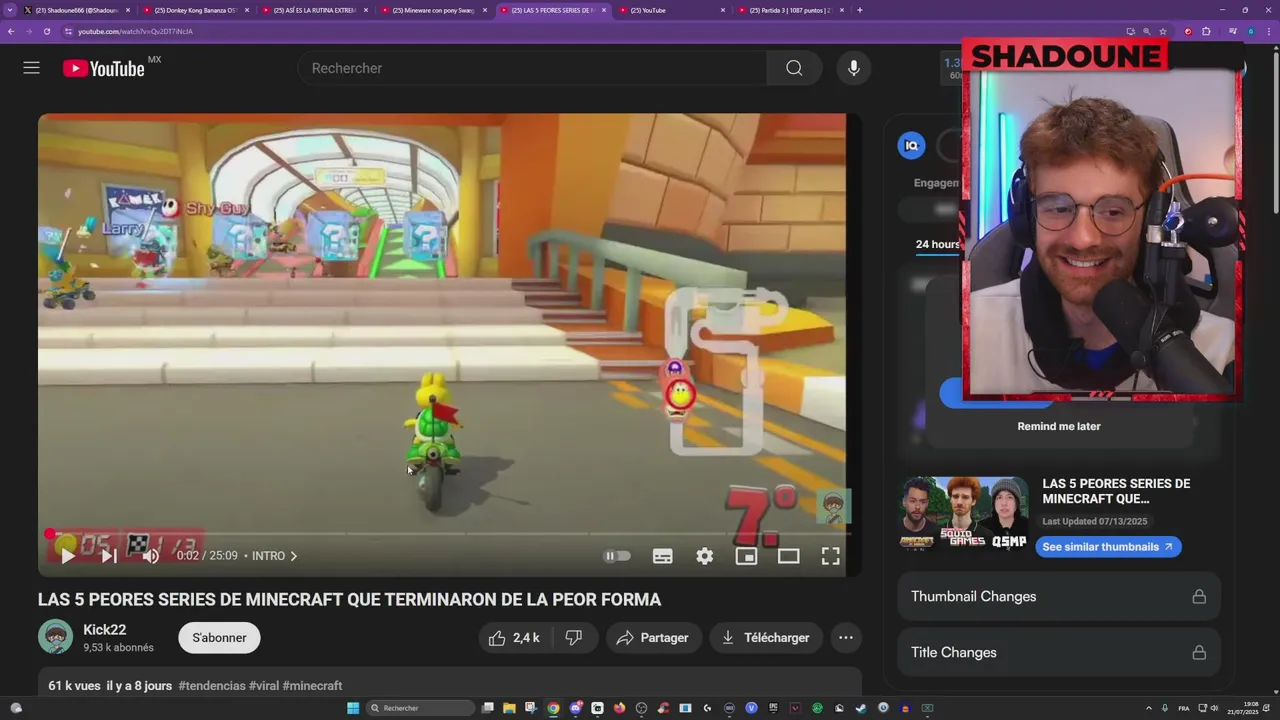This screenshot has height=720, width=1280.
Task: Show hidden tray icons chevron
Action: [1148, 708]
